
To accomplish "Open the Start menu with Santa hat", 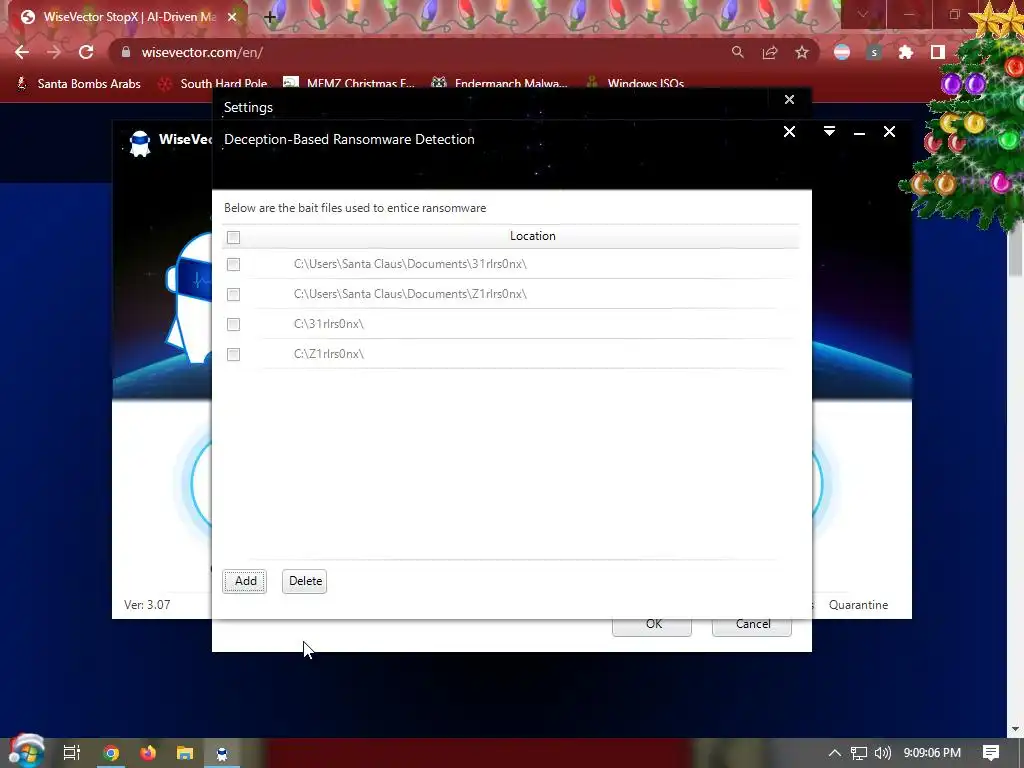I will (x=26, y=752).
